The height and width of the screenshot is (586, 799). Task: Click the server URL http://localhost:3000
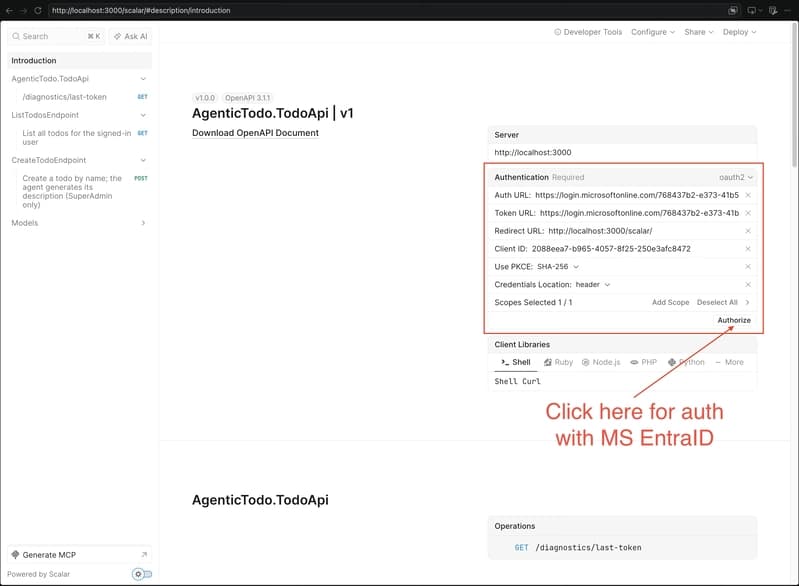[532, 152]
